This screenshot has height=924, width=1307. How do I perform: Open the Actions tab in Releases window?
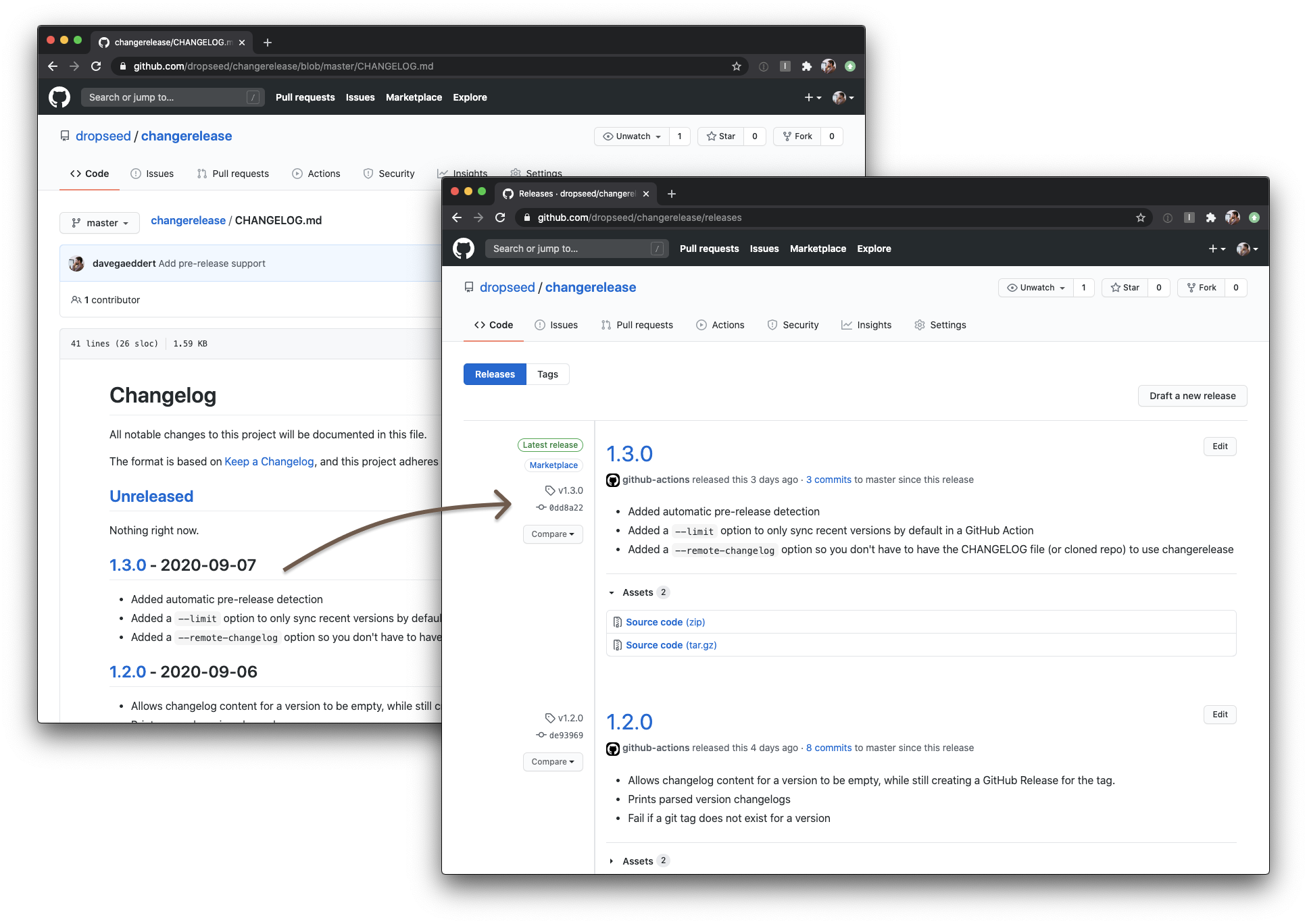(x=720, y=325)
